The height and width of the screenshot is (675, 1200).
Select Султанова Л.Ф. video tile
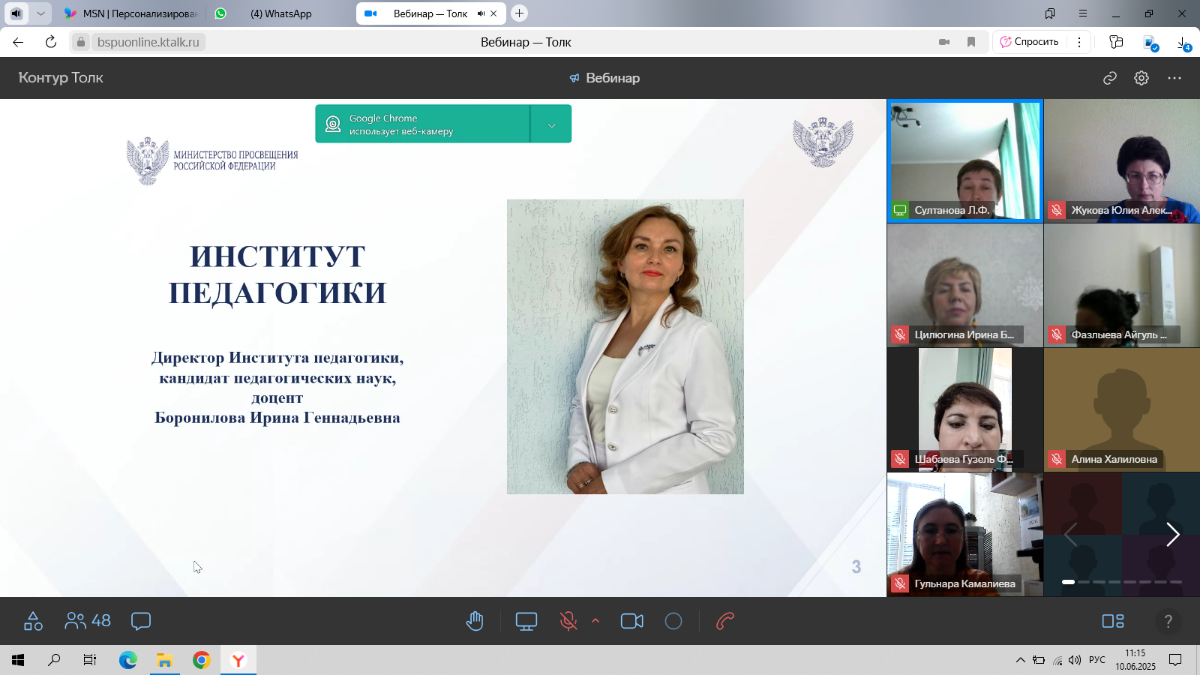[x=964, y=160]
